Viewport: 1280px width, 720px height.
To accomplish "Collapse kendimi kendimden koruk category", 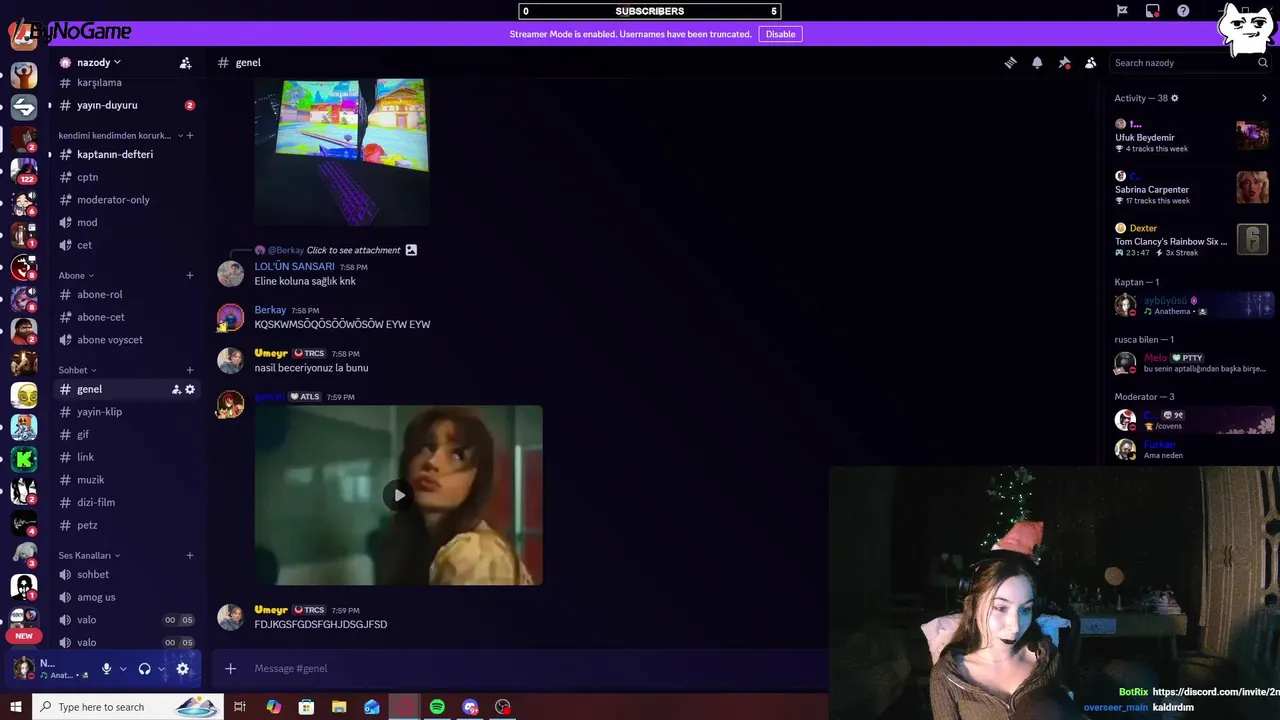I will click(x=120, y=135).
